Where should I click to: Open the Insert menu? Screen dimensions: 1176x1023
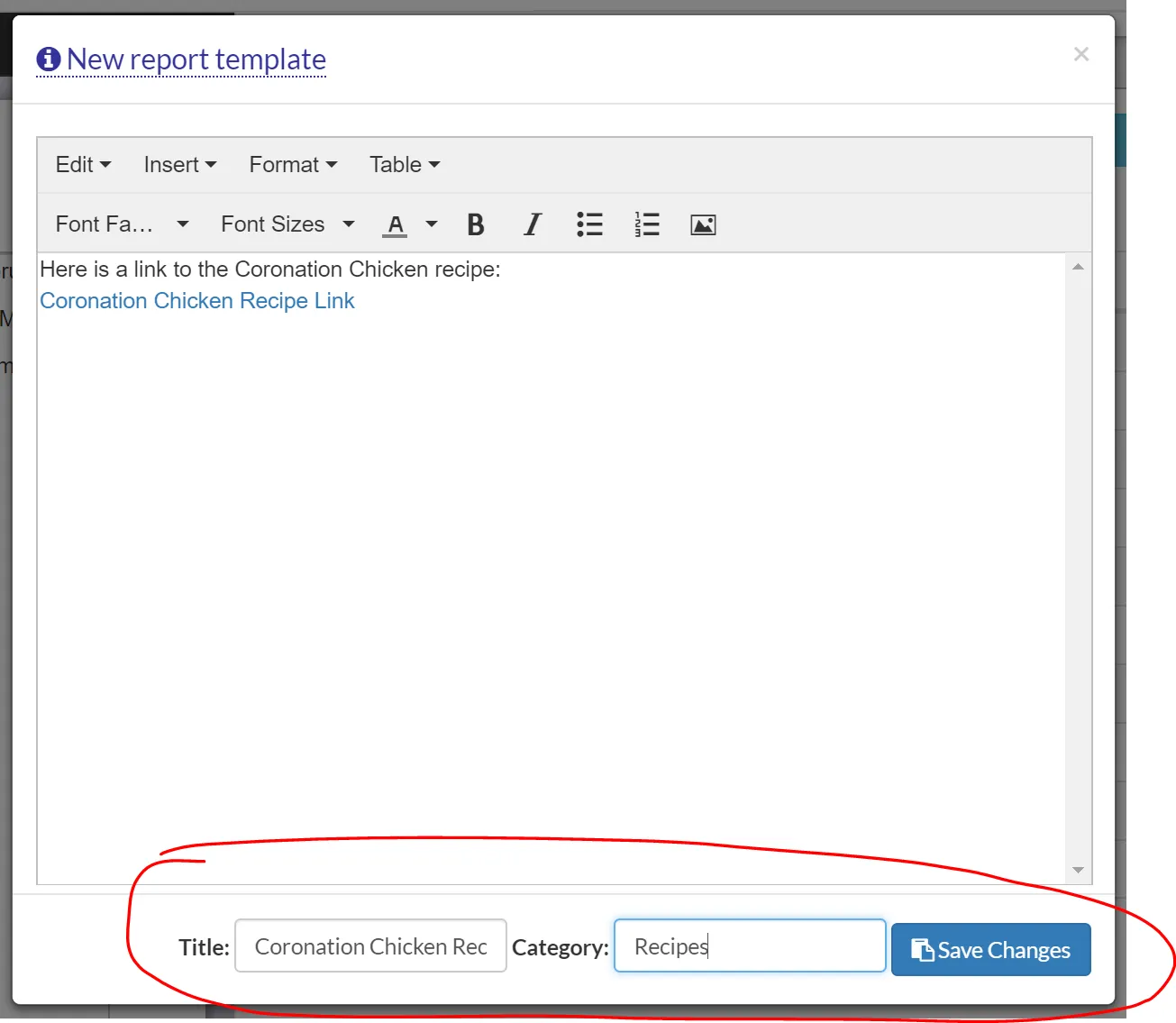click(x=179, y=165)
